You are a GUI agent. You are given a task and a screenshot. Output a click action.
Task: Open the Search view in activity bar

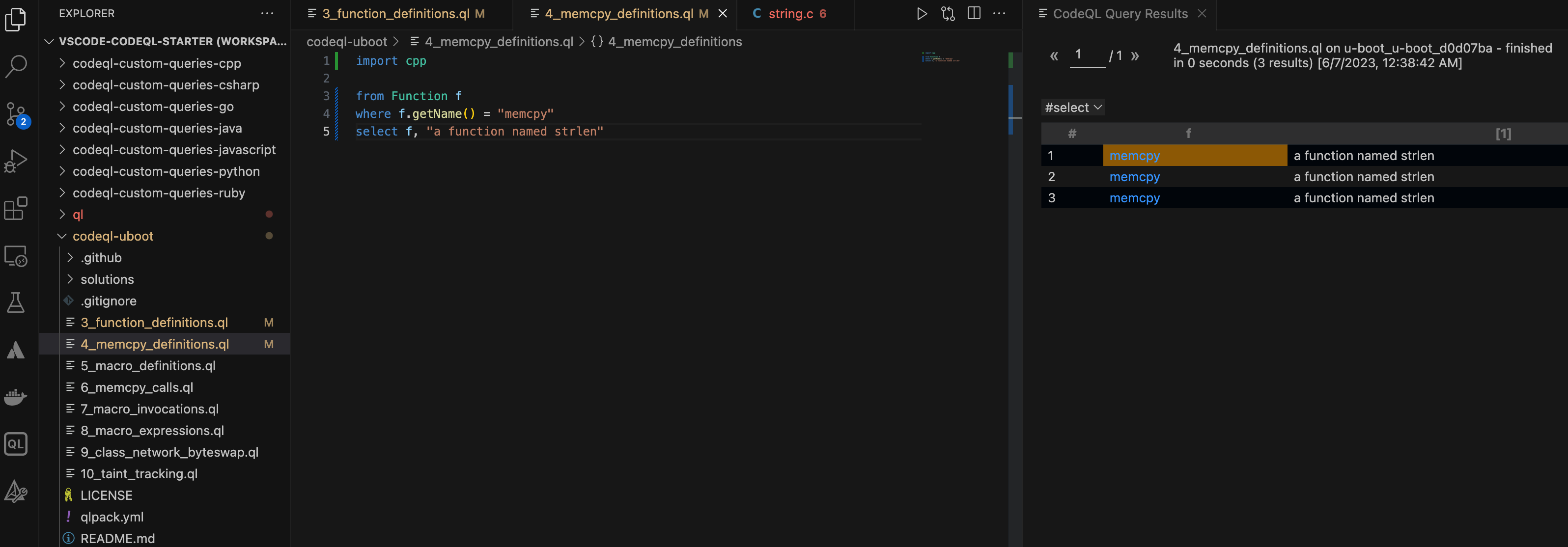[x=15, y=66]
